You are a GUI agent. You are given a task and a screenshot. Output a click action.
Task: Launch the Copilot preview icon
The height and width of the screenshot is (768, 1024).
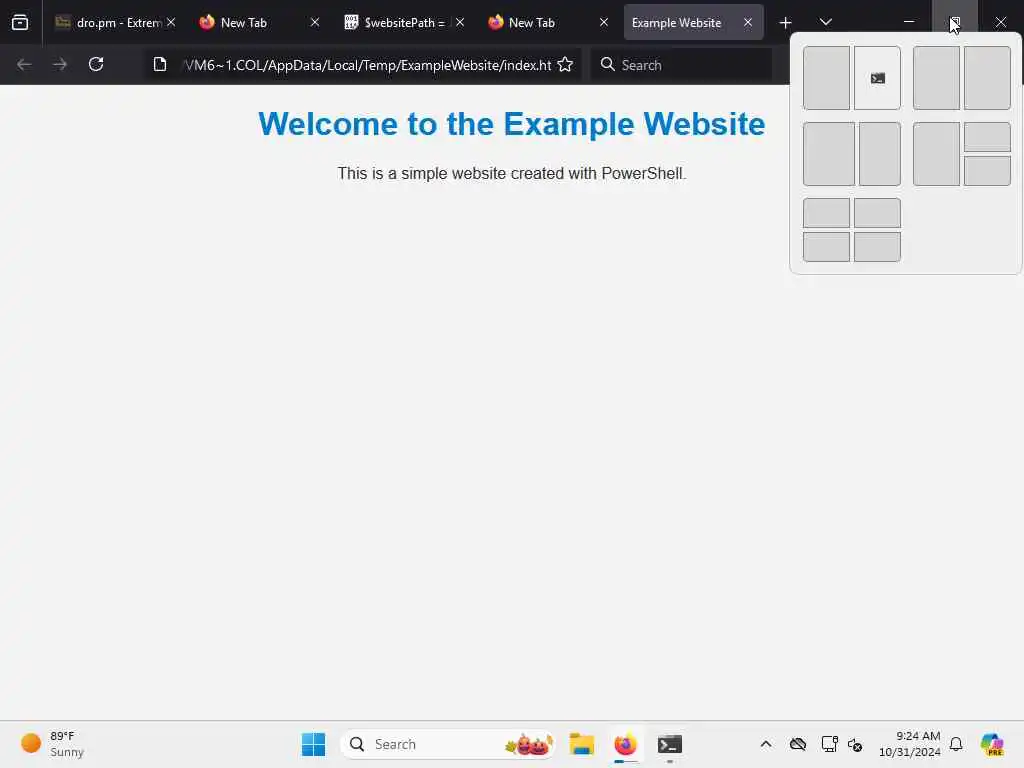coord(992,744)
